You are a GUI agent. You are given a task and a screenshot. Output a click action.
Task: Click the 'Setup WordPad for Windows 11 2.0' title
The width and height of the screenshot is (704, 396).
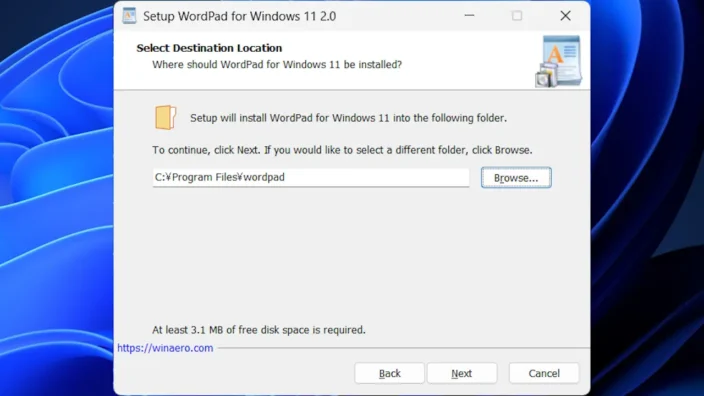click(x=239, y=16)
